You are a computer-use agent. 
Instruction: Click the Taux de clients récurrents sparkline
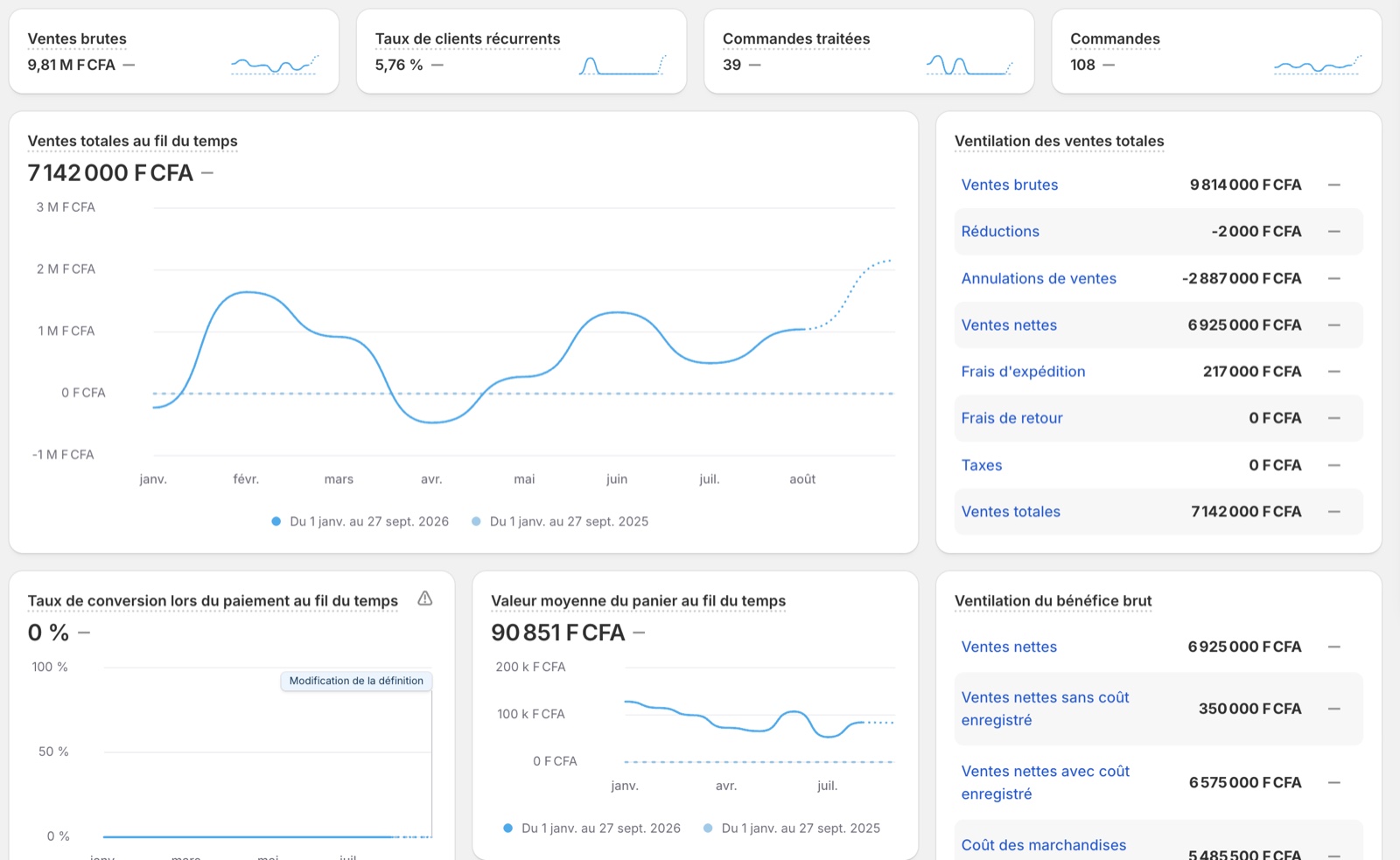point(622,65)
